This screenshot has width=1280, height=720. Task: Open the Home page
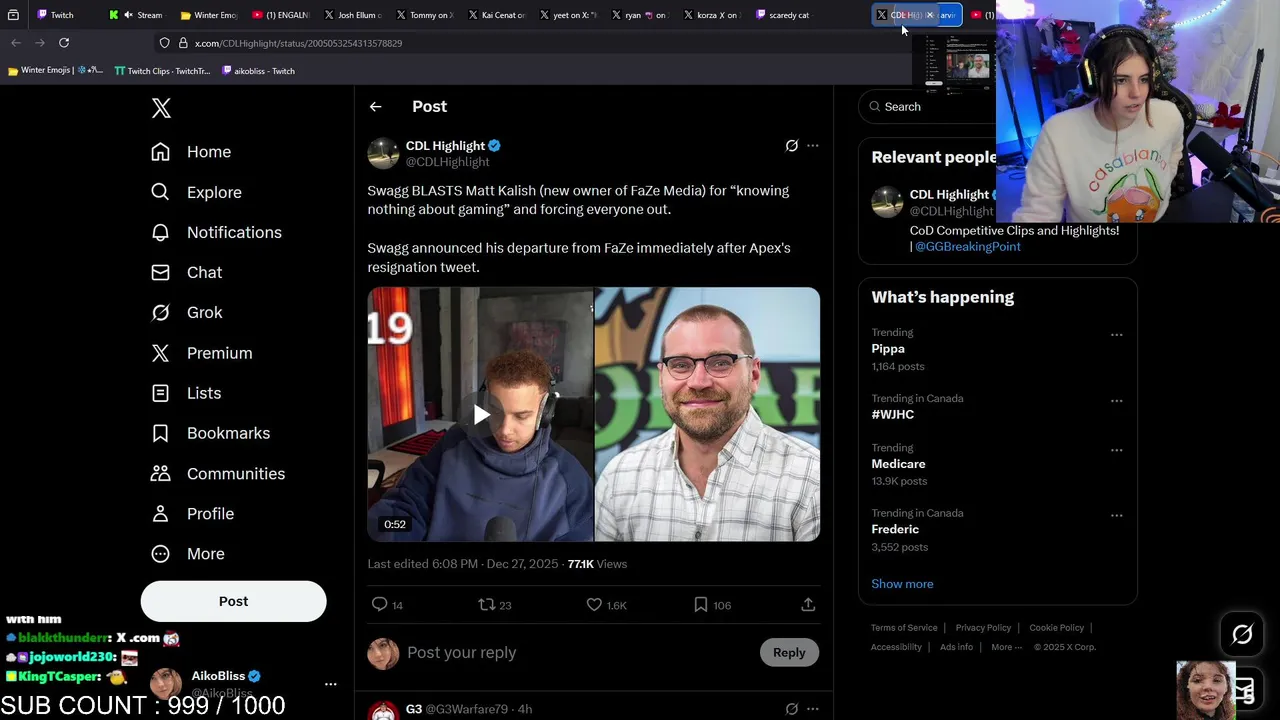point(191,152)
